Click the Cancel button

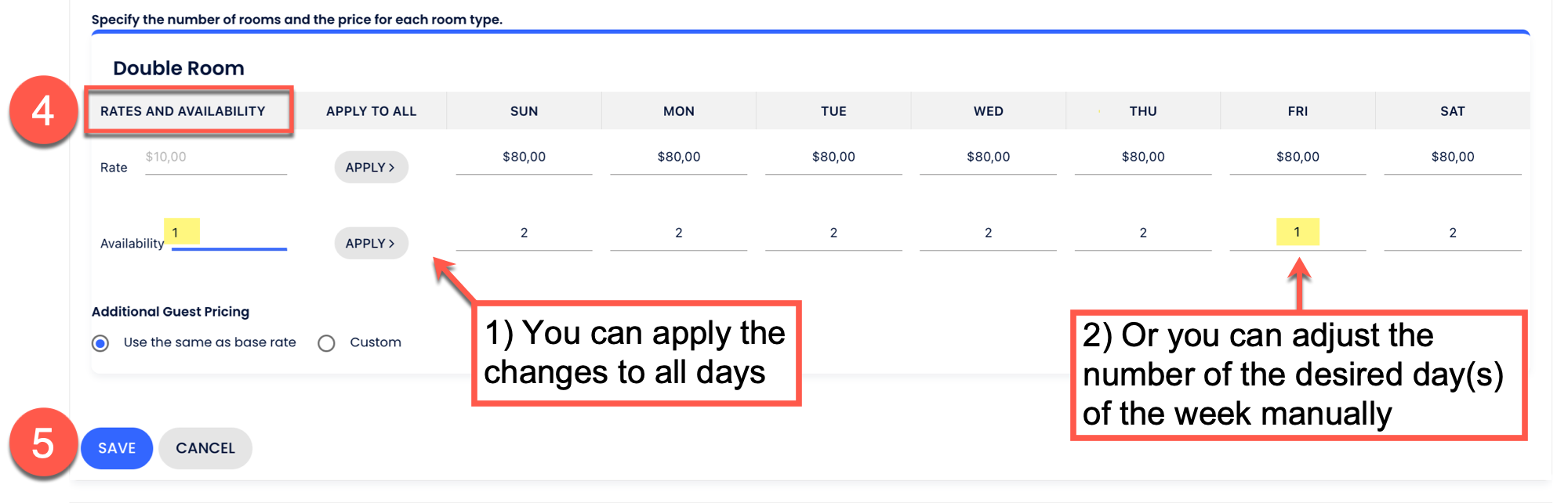pos(205,448)
